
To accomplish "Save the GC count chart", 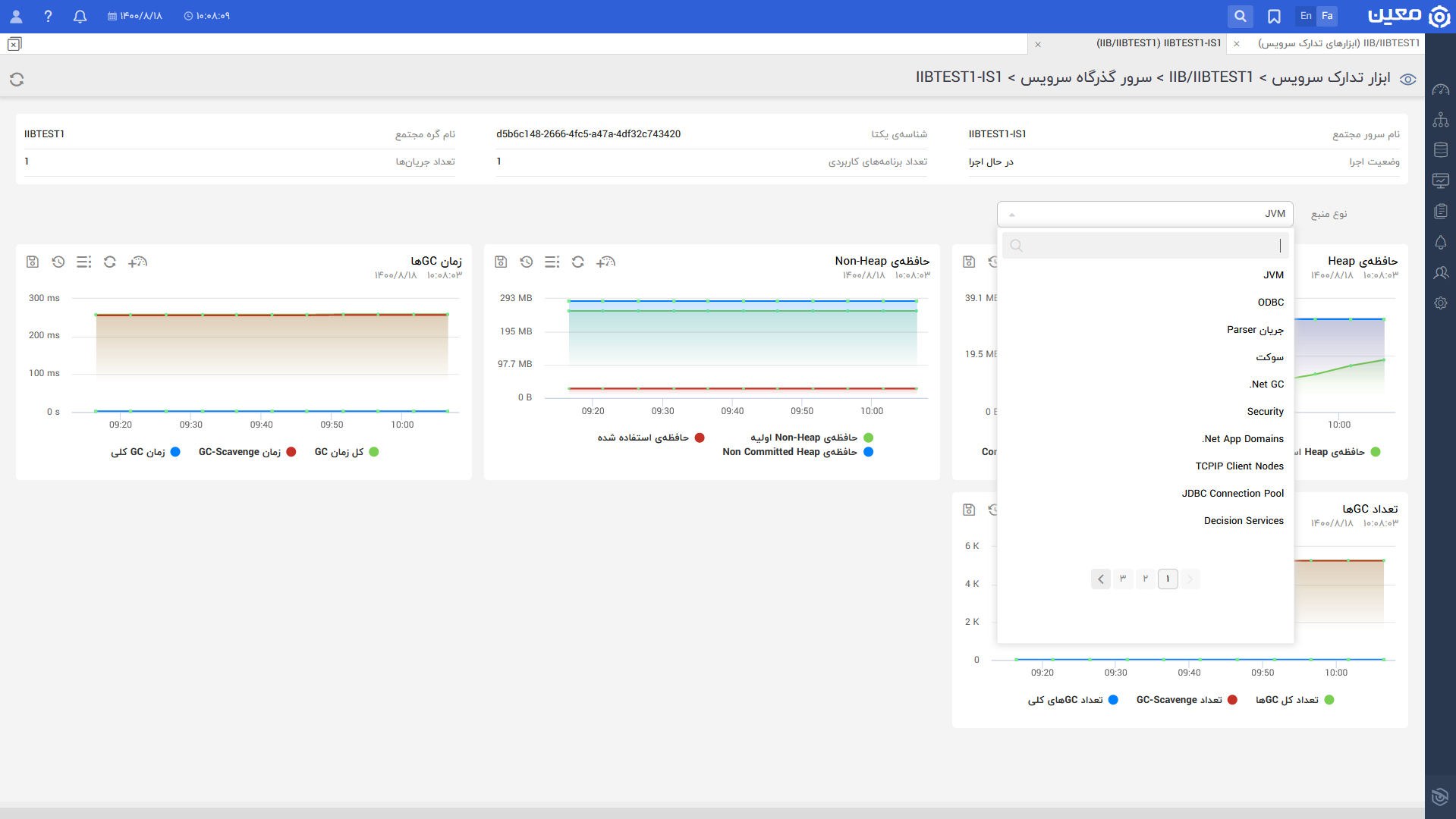I will pyautogui.click(x=969, y=510).
